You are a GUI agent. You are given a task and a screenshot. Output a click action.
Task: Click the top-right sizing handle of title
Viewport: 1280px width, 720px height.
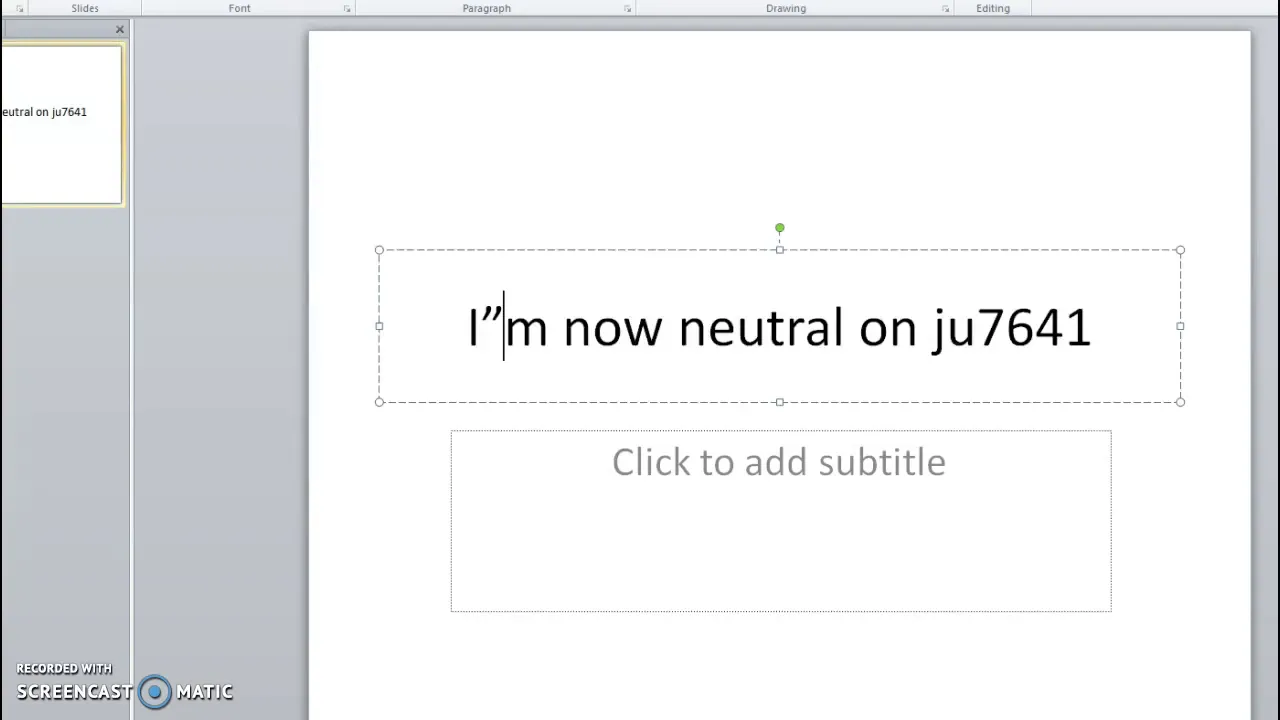tap(1180, 250)
